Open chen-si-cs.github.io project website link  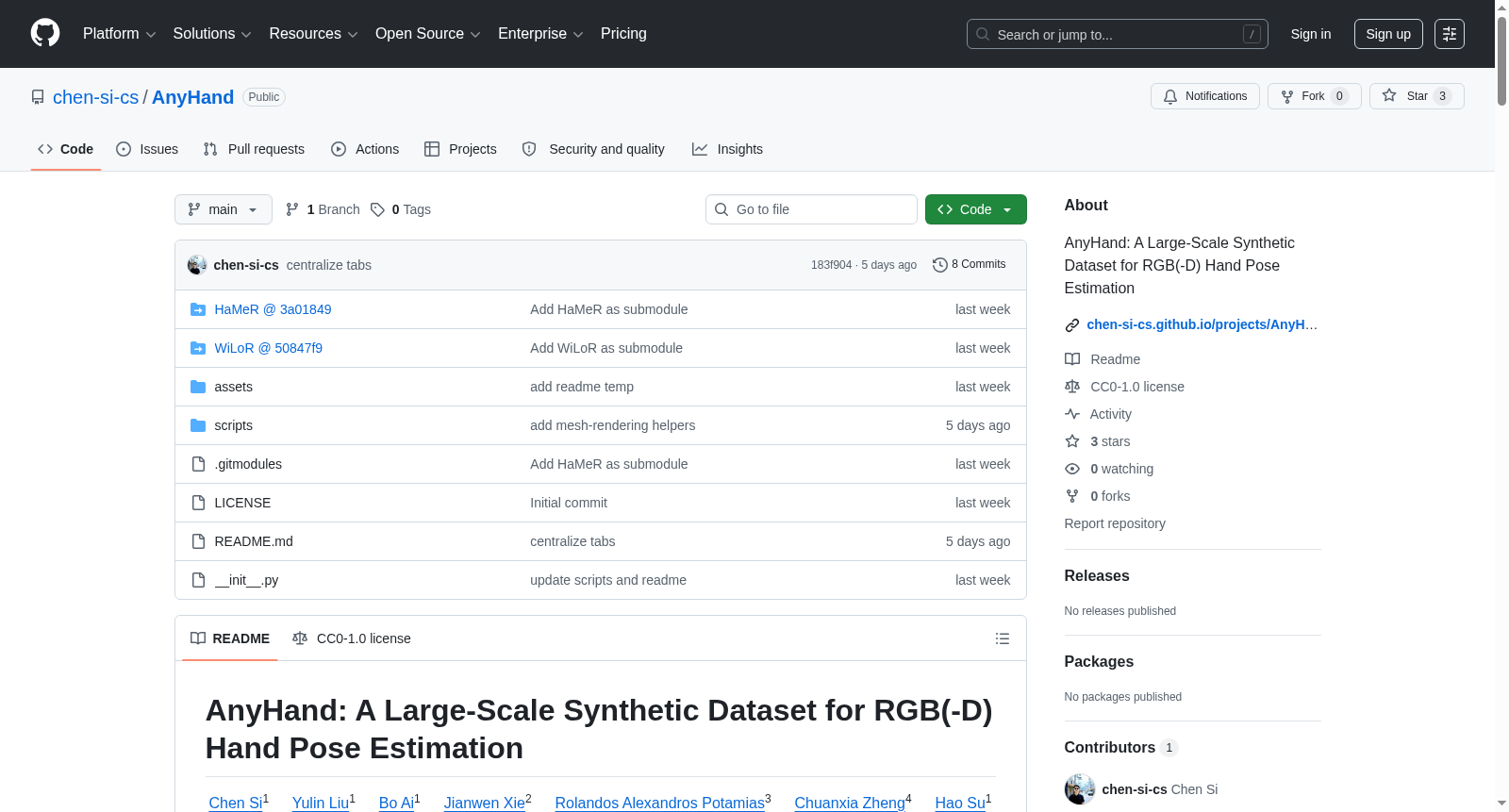(x=1202, y=324)
